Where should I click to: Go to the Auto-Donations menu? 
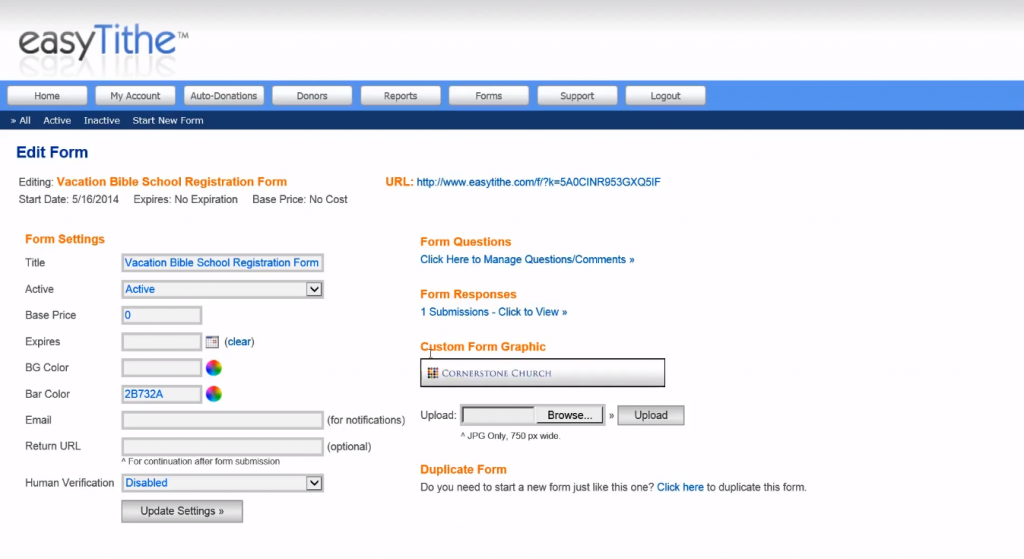click(224, 96)
